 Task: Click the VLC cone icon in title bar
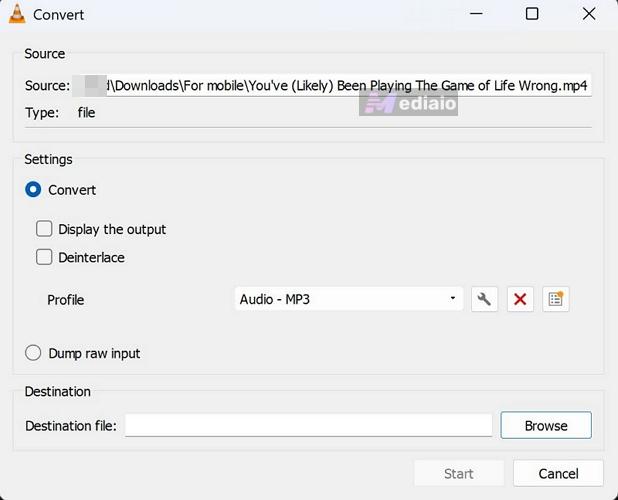coord(17,15)
